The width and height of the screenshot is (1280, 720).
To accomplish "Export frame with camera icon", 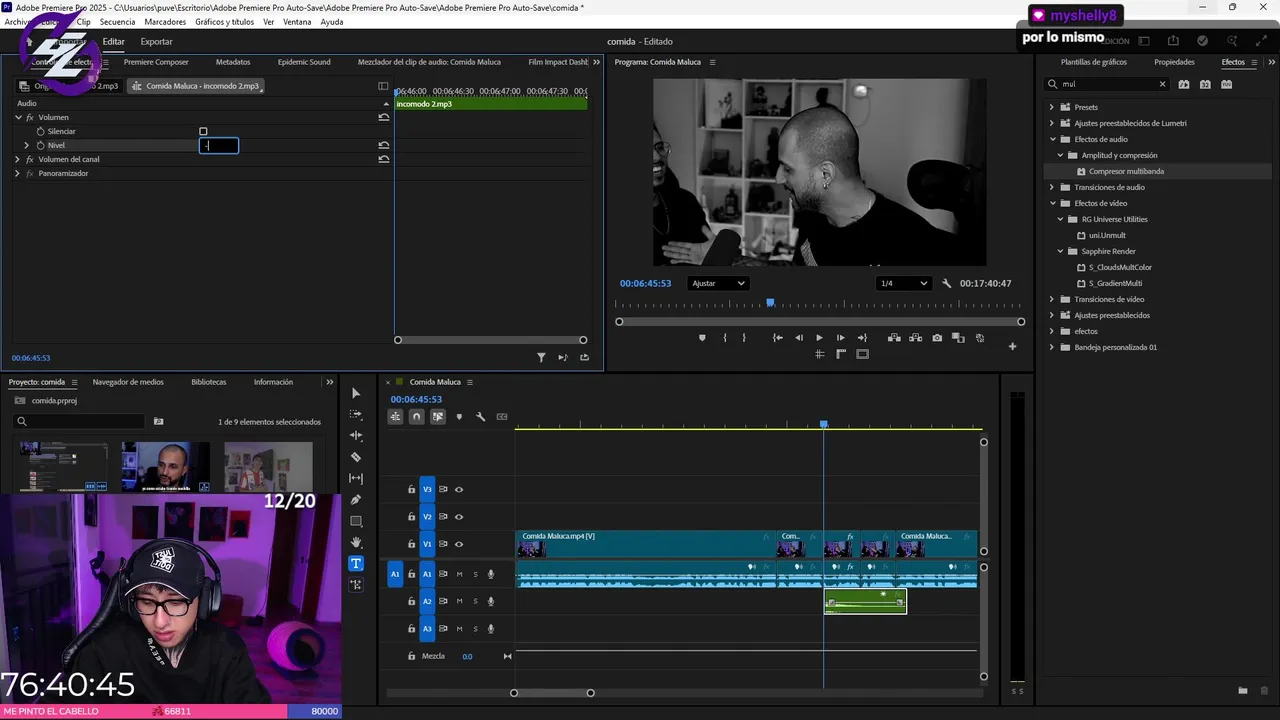I will pyautogui.click(x=937, y=338).
